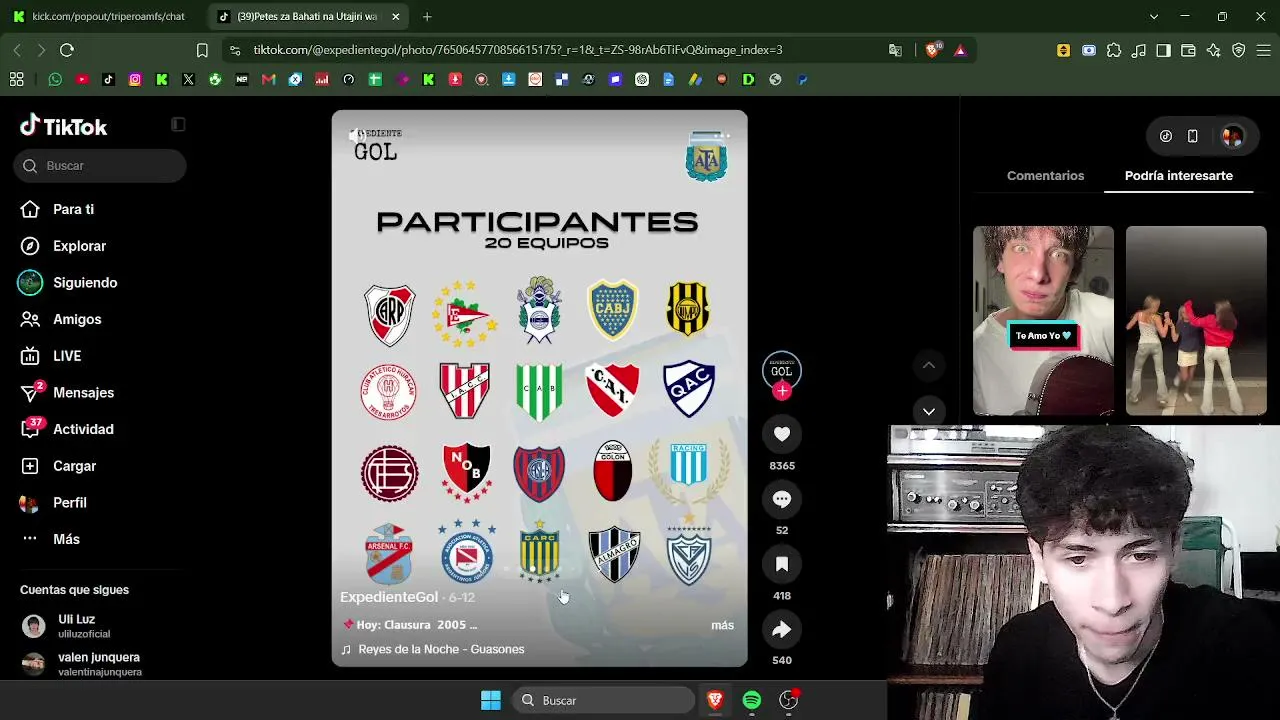
Task: Switch to the kick.com chat browser tab
Action: click(101, 17)
